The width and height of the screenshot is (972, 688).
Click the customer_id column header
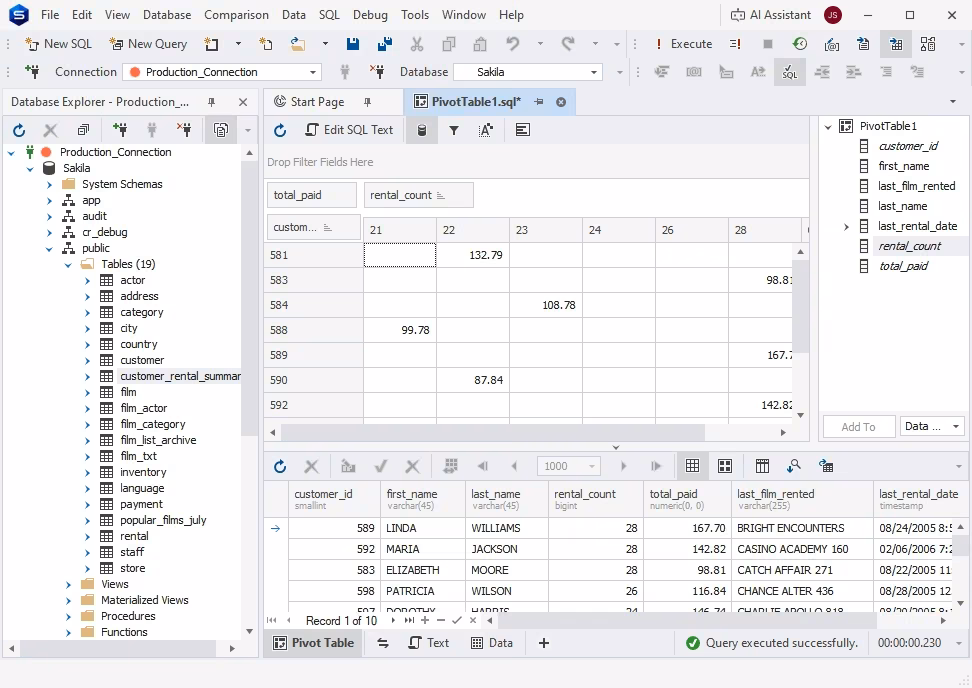click(334, 499)
